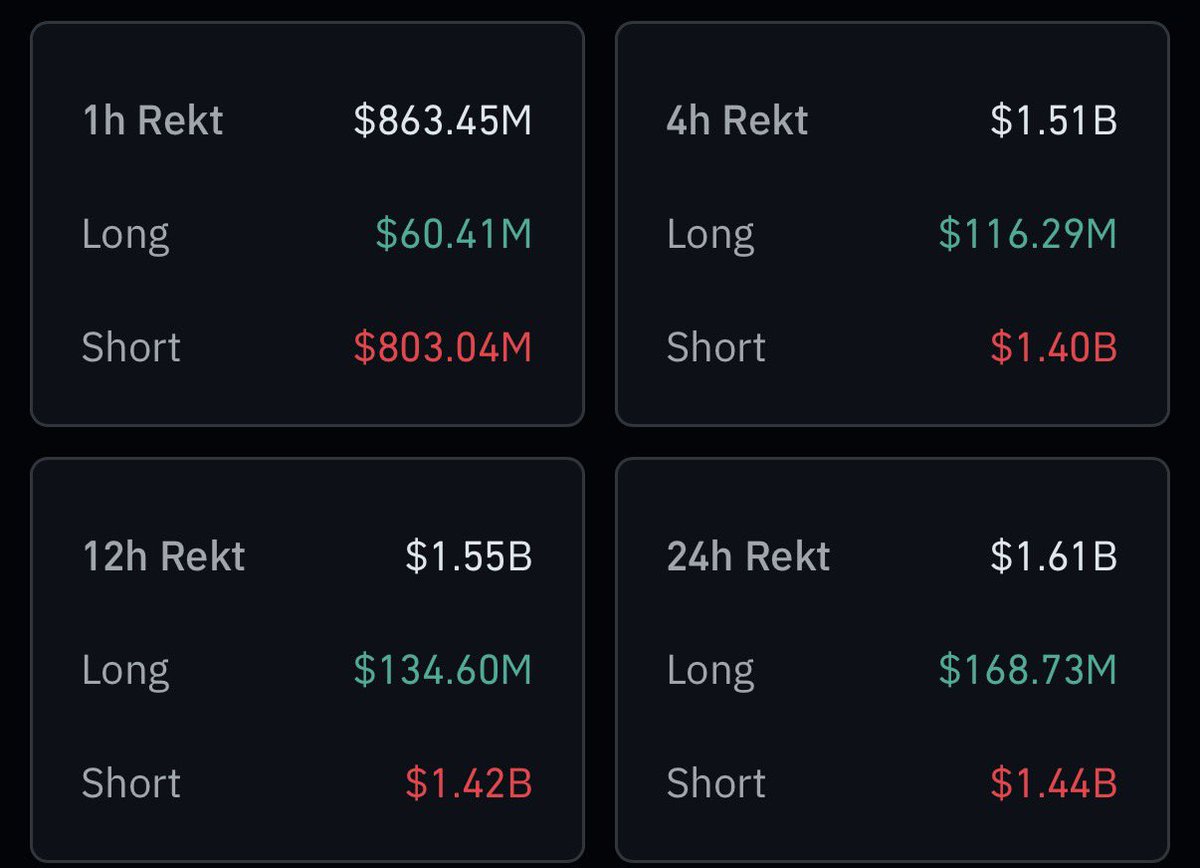Click the 1h Long value $60.41M
Screen dimensions: 1200x868
pyautogui.click(x=454, y=235)
